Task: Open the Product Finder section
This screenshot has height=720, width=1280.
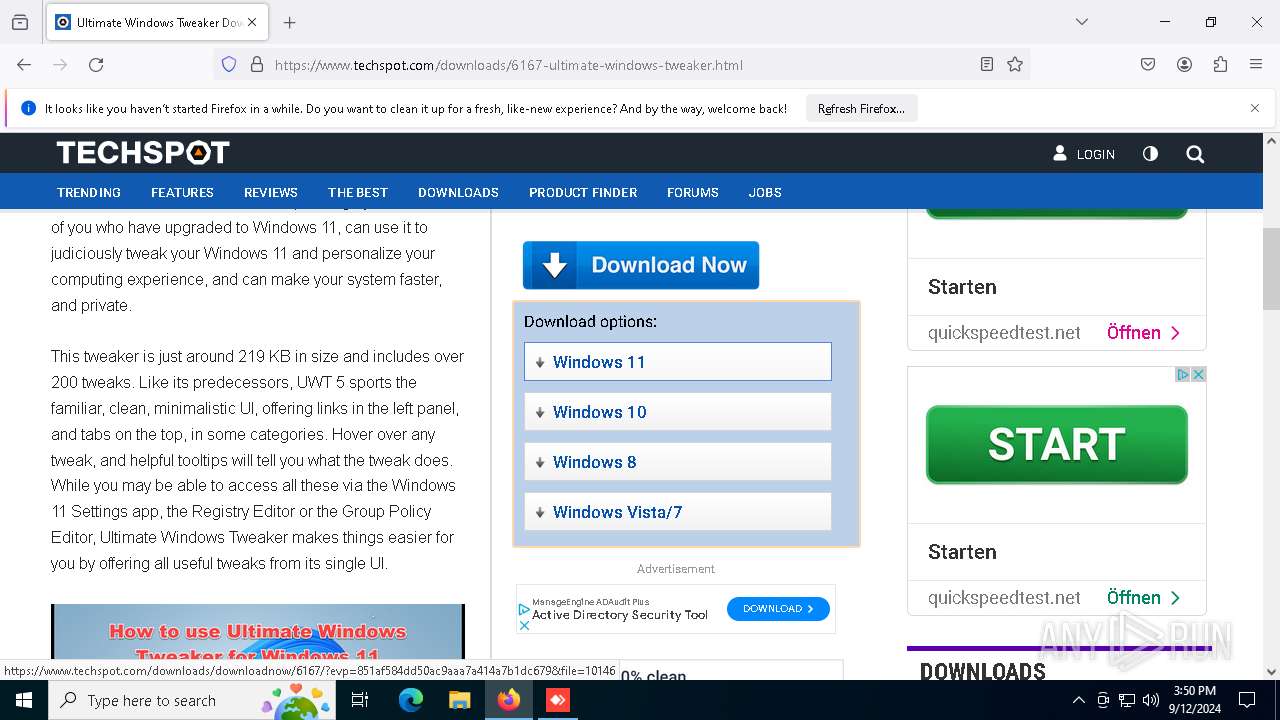Action: (x=583, y=192)
